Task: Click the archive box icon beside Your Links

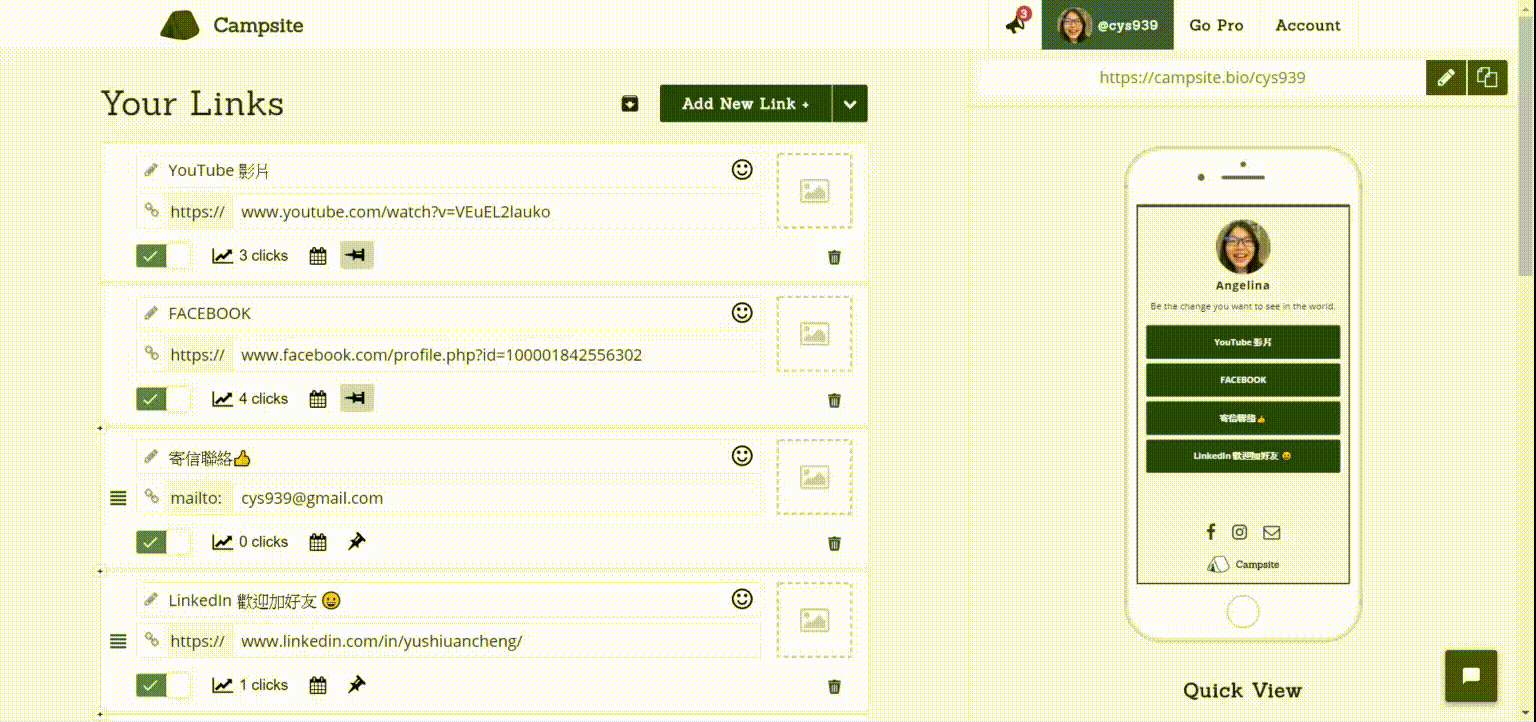Action: coord(630,103)
